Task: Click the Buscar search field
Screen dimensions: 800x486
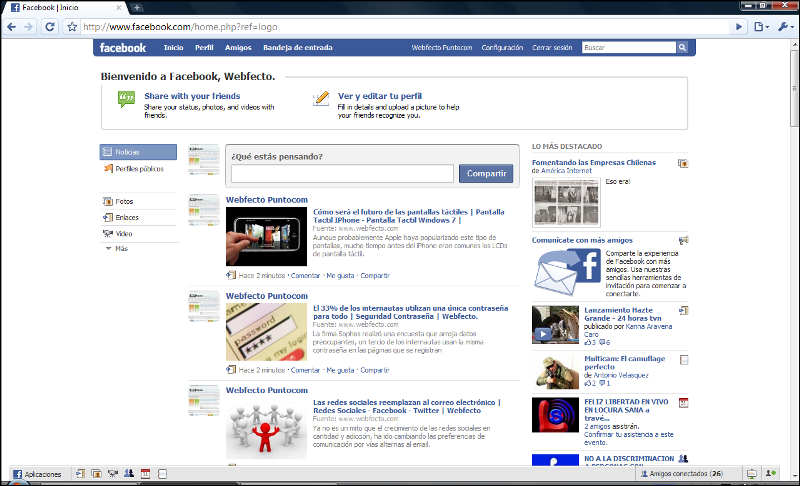Action: click(x=629, y=47)
